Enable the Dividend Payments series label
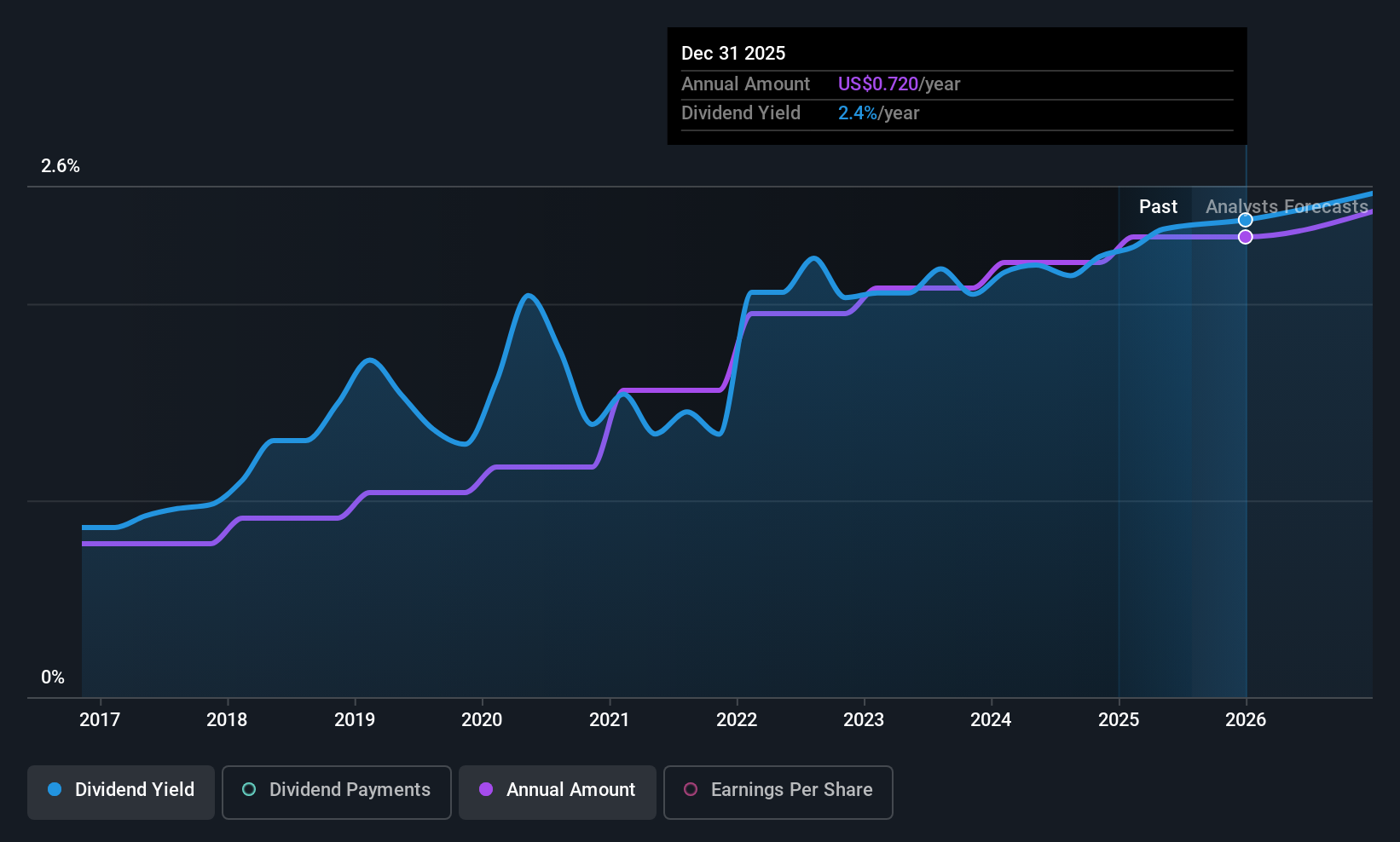 click(x=350, y=789)
